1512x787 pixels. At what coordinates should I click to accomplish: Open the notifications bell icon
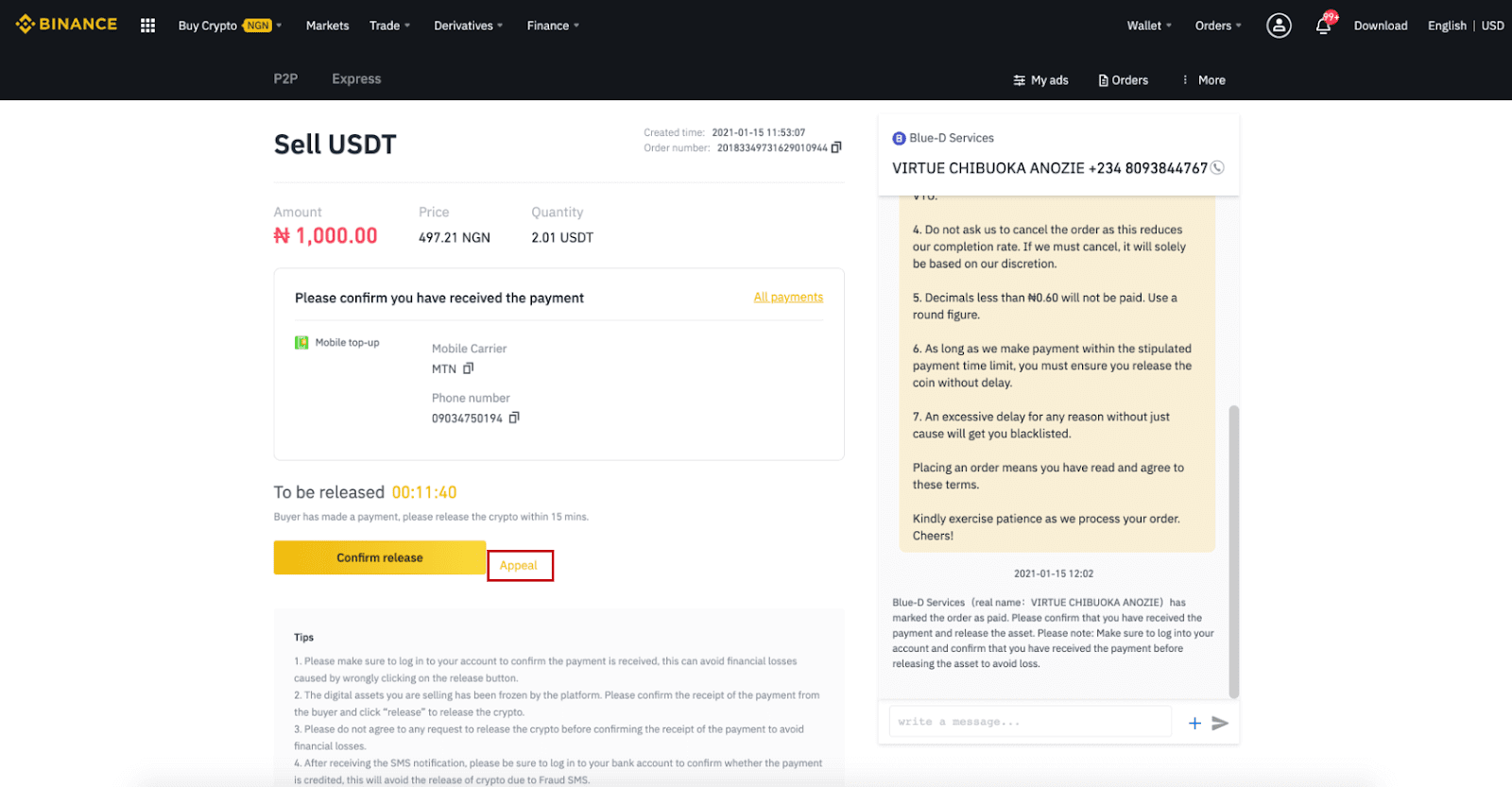pyautogui.click(x=1324, y=26)
